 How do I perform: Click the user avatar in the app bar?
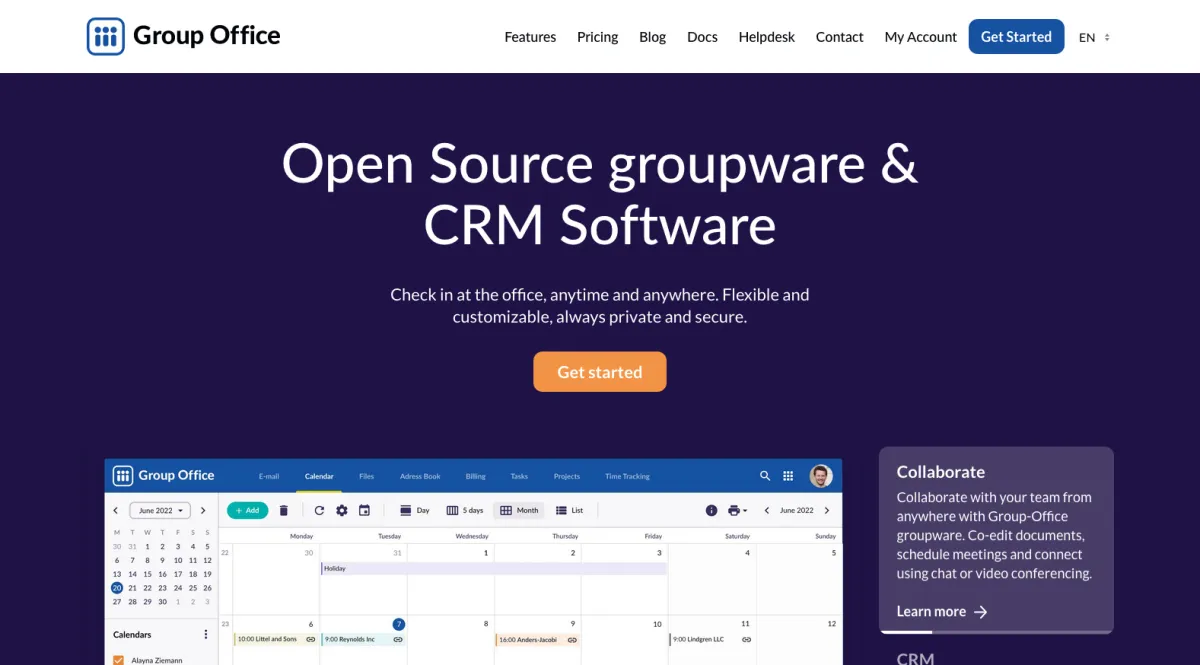[x=821, y=476]
